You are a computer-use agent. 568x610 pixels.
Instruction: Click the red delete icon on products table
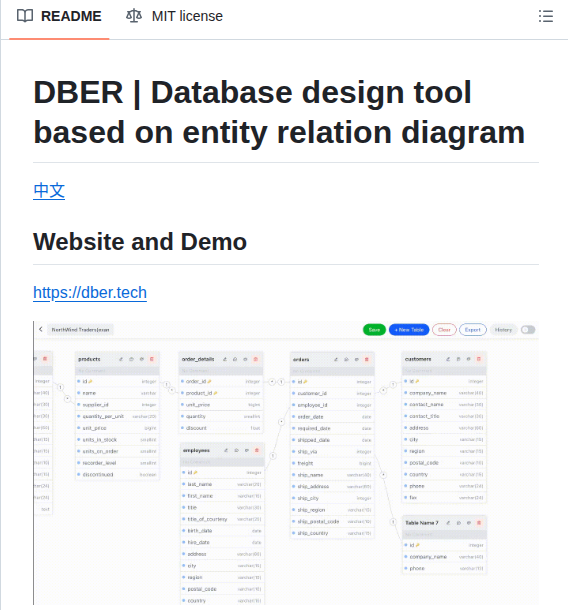(152, 359)
